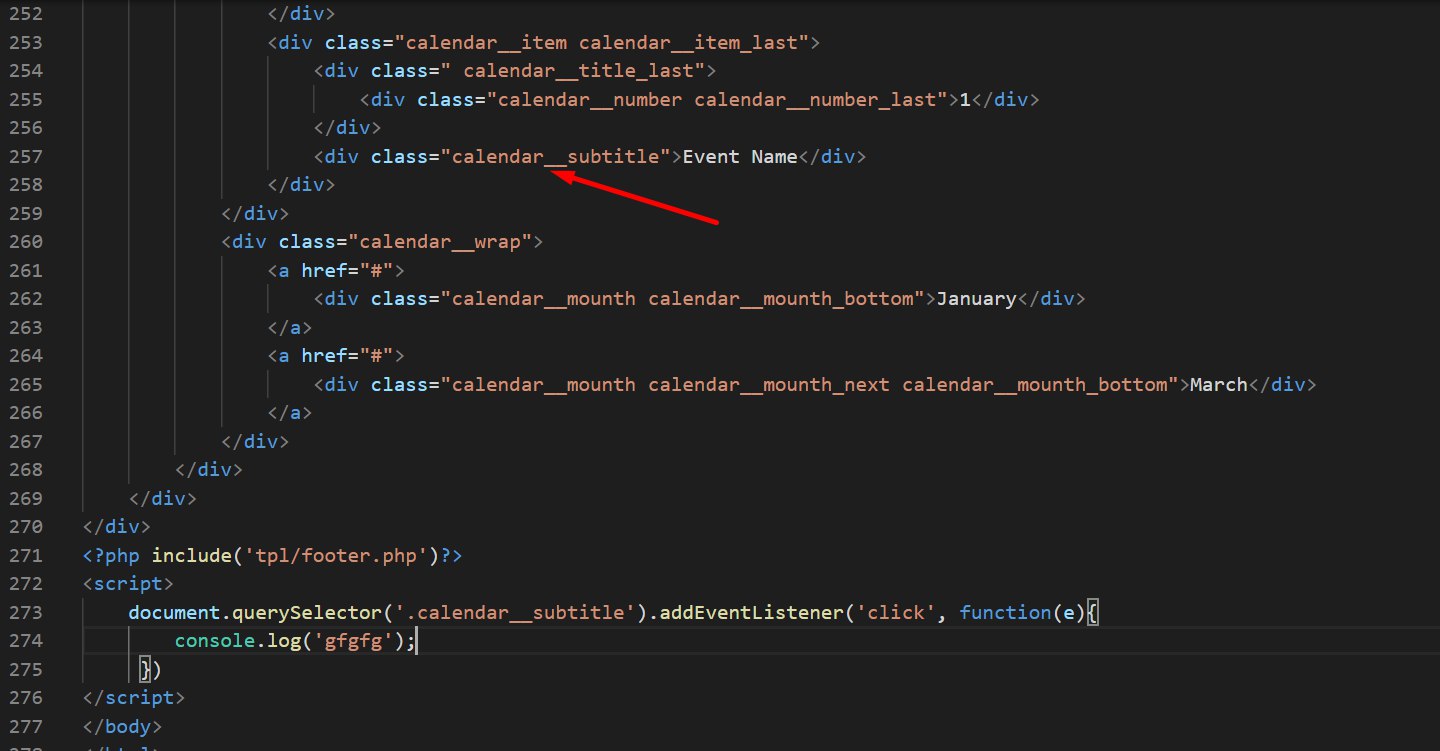1440x751 pixels.
Task: Click the word 'March' on line 265
Action: [x=1219, y=384]
